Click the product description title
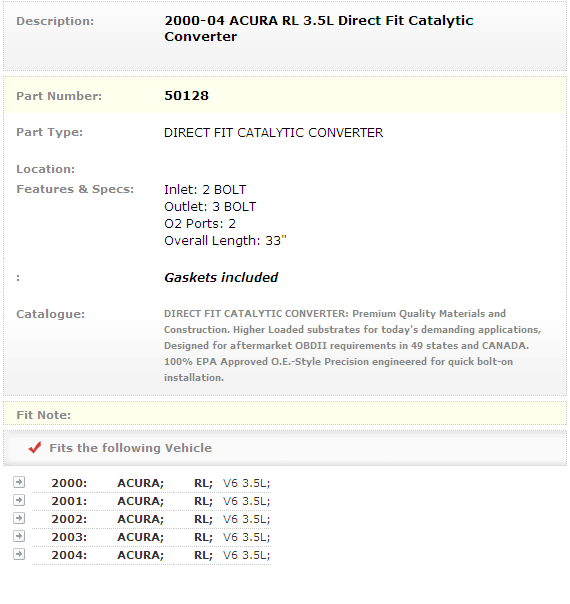This screenshot has height=604, width=570. point(319,29)
